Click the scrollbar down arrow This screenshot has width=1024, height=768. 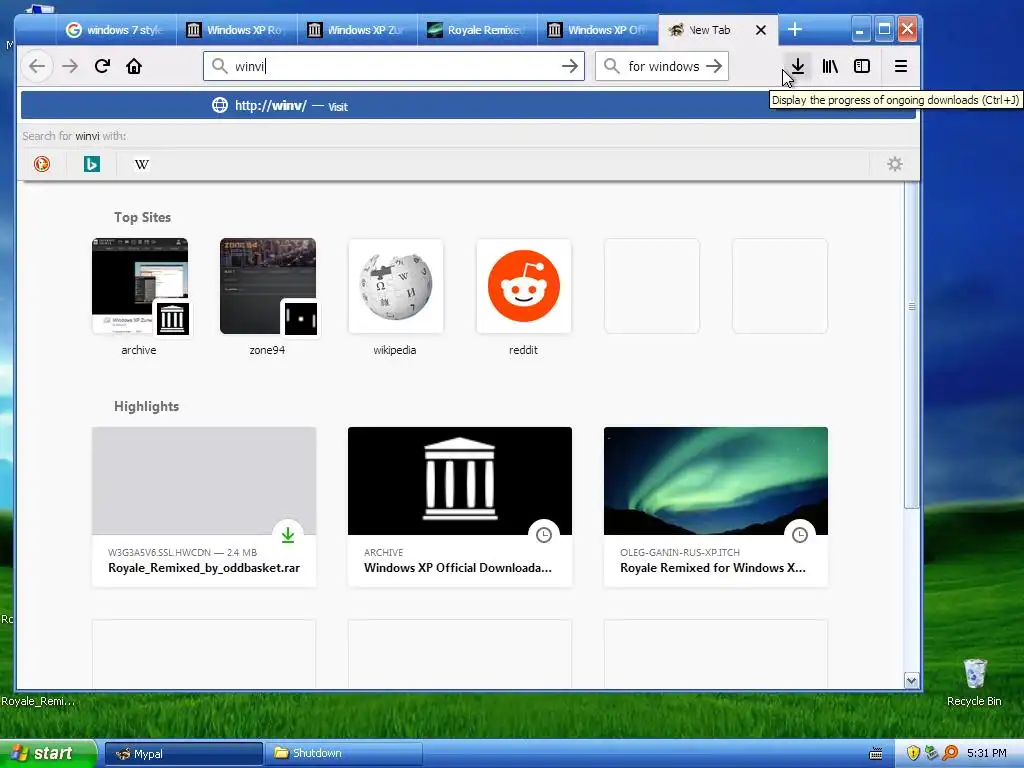[912, 680]
